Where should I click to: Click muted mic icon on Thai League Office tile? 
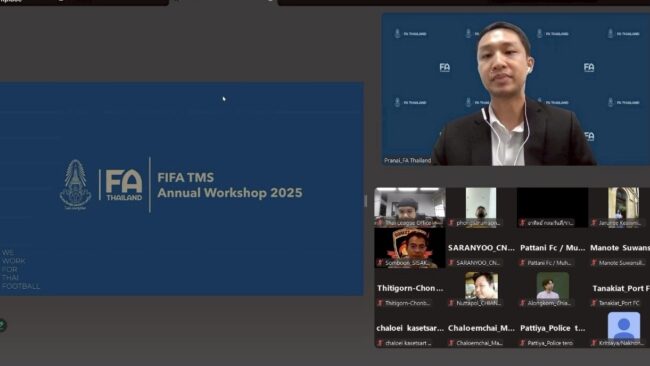(380, 223)
